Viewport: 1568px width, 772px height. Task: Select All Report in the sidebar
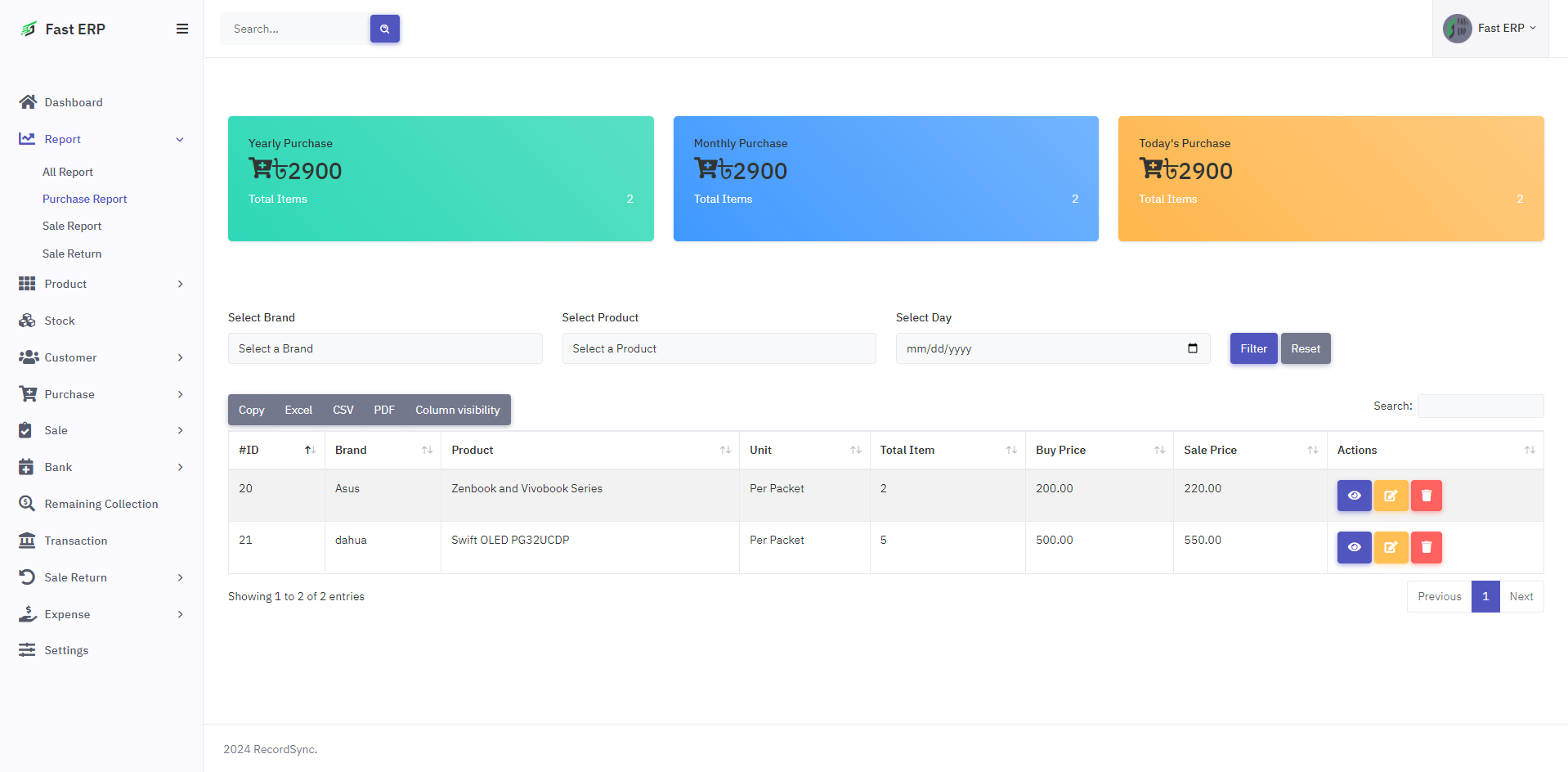pos(68,172)
